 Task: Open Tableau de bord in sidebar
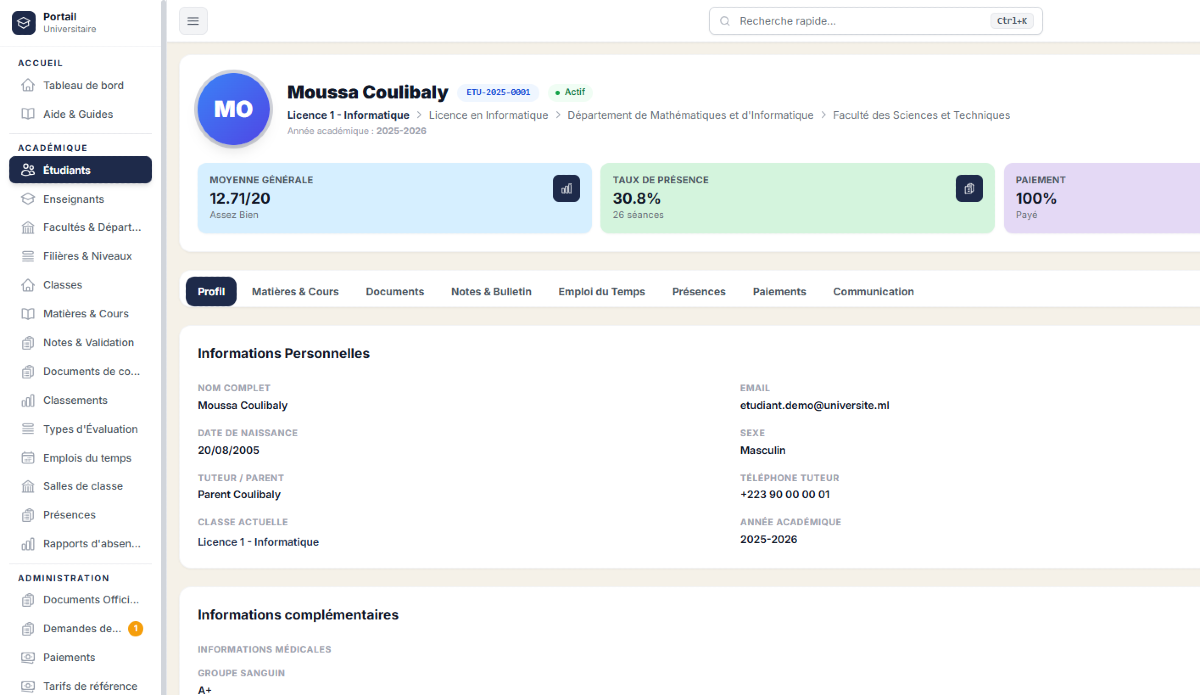click(80, 85)
